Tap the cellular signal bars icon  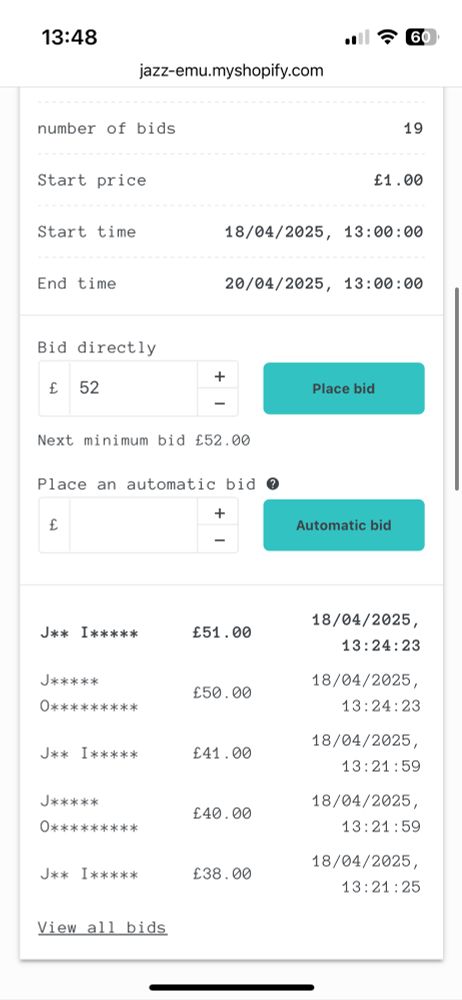point(357,38)
